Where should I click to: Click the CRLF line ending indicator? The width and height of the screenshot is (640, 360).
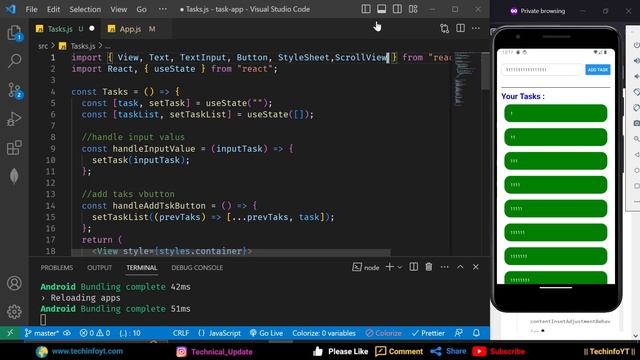pos(180,333)
